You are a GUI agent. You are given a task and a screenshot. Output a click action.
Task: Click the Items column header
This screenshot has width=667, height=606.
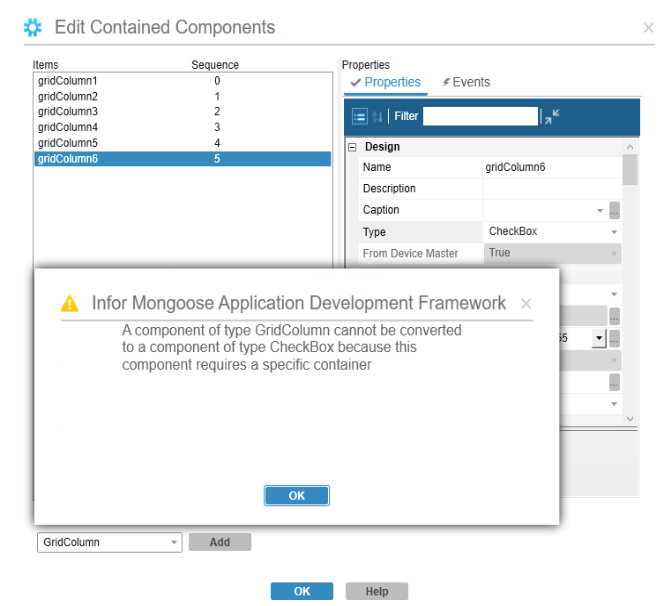[x=46, y=65]
